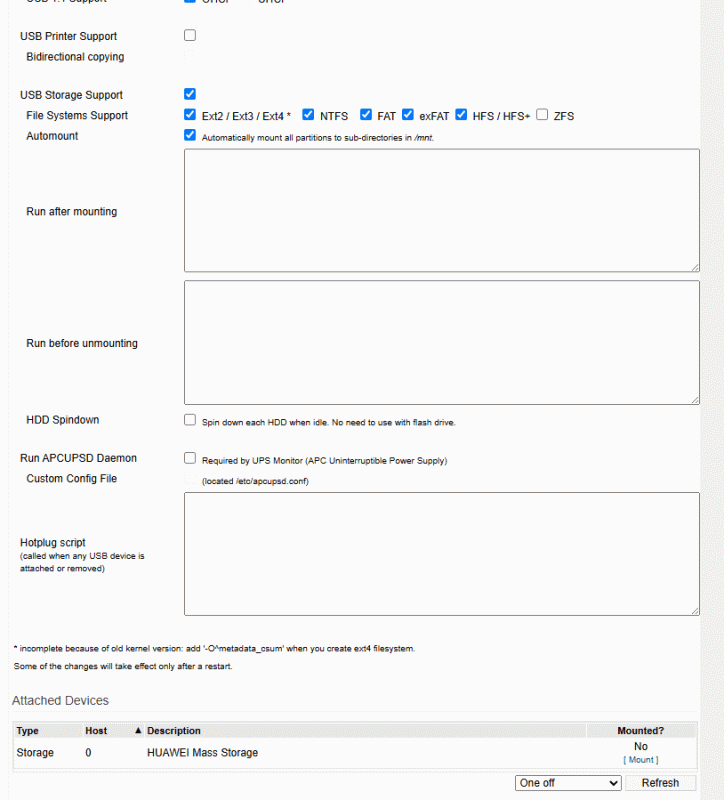Focus the Run before unmounting field

click(441, 342)
